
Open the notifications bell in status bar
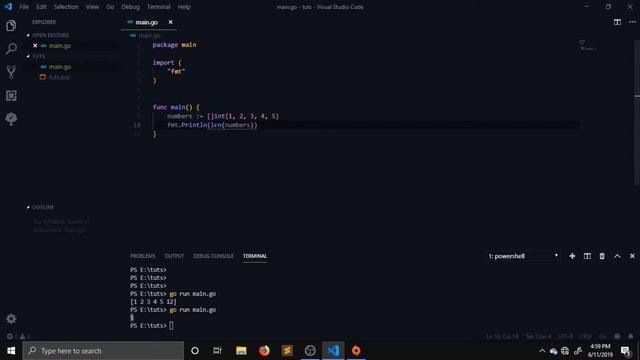tap(631, 336)
